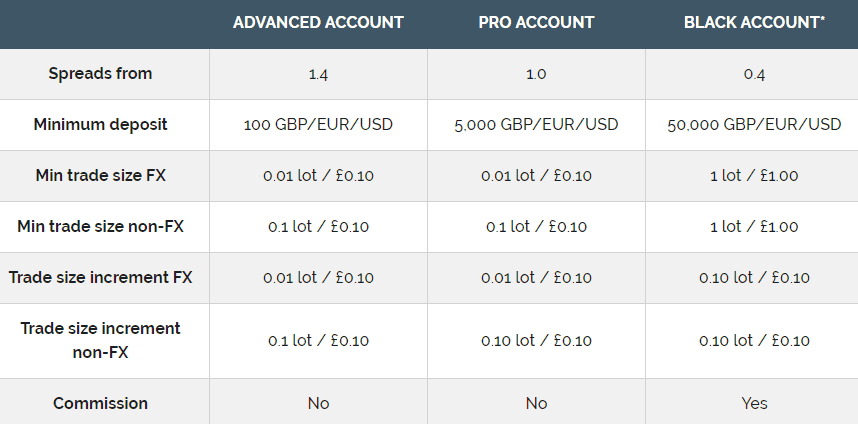Select the 5,000 GBP/EUR/USD deposit cell
Image resolution: width=858 pixels, height=424 pixels.
[536, 125]
